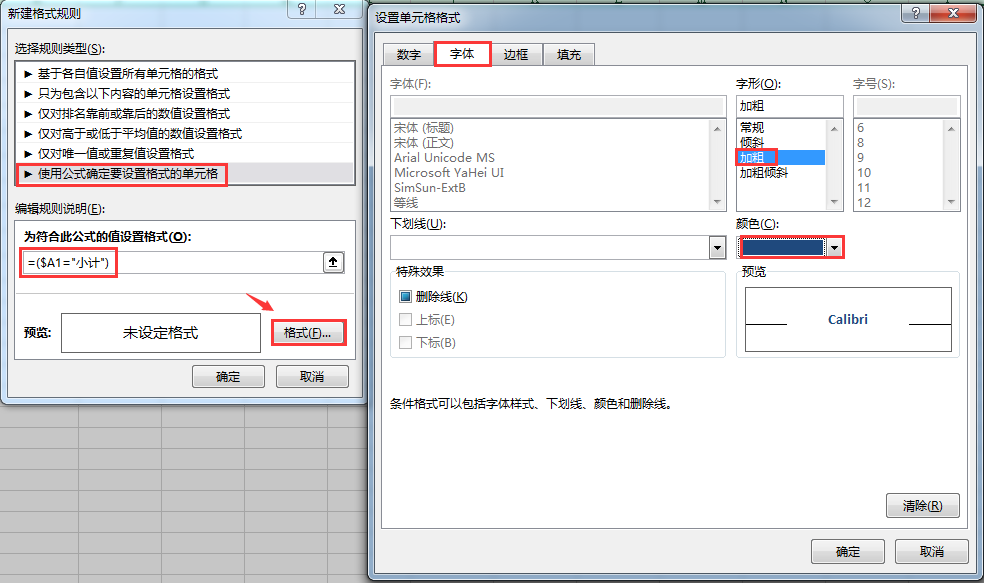Click the Calibri font preview box

click(848, 319)
